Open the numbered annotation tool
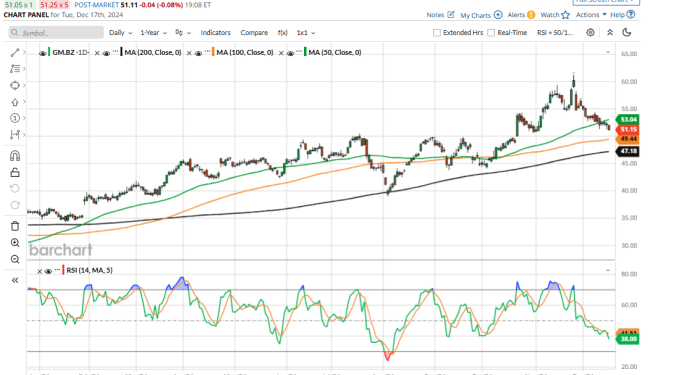The image size is (700, 375). (15, 118)
